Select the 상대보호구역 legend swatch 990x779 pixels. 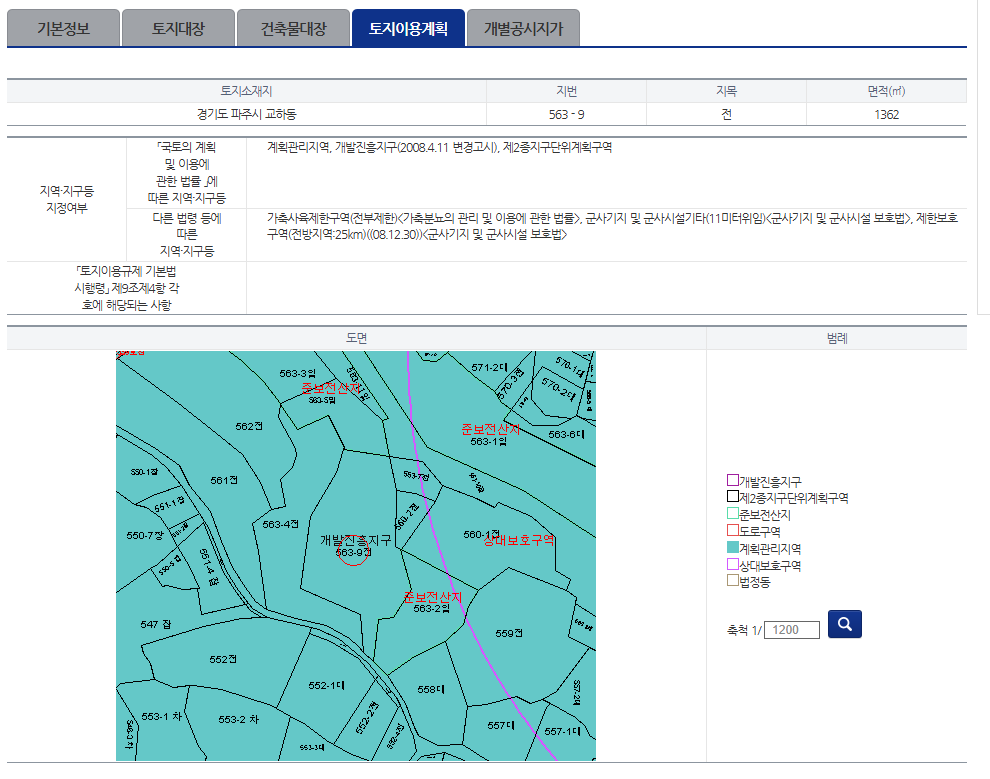click(x=732, y=565)
